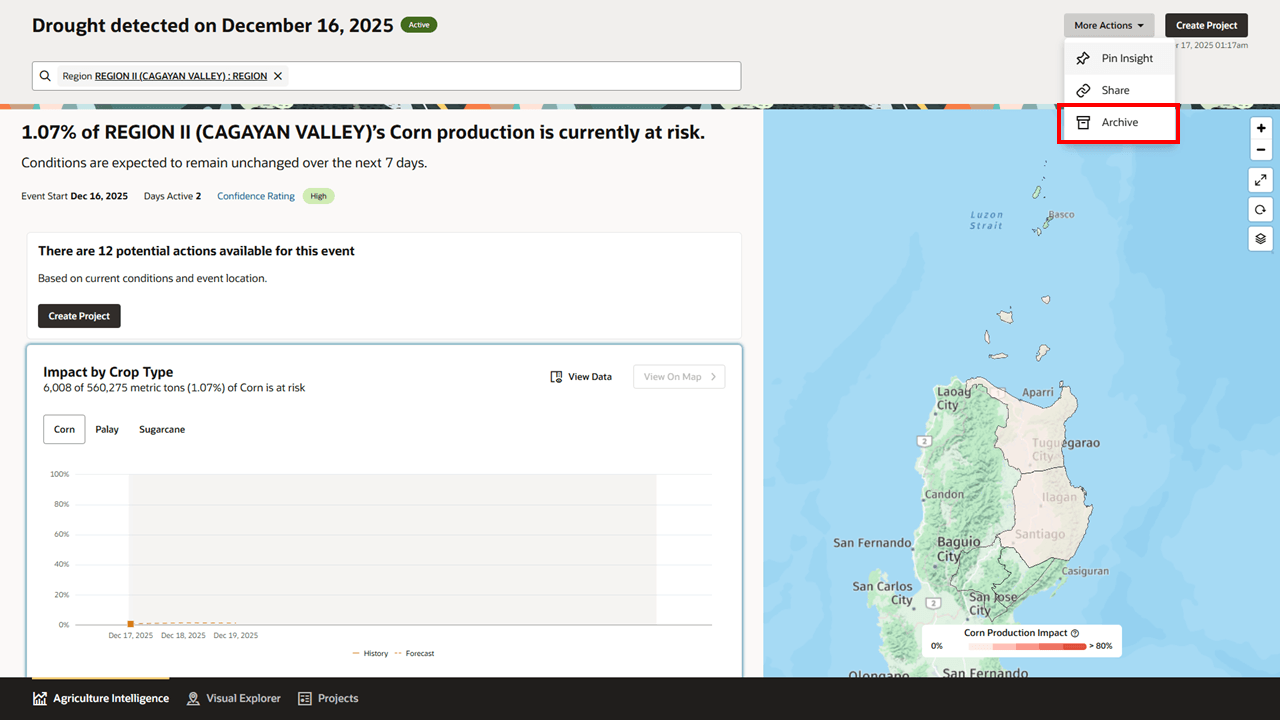The image size is (1280, 720).
Task: Click Create Project in the actions card
Action: (x=79, y=316)
